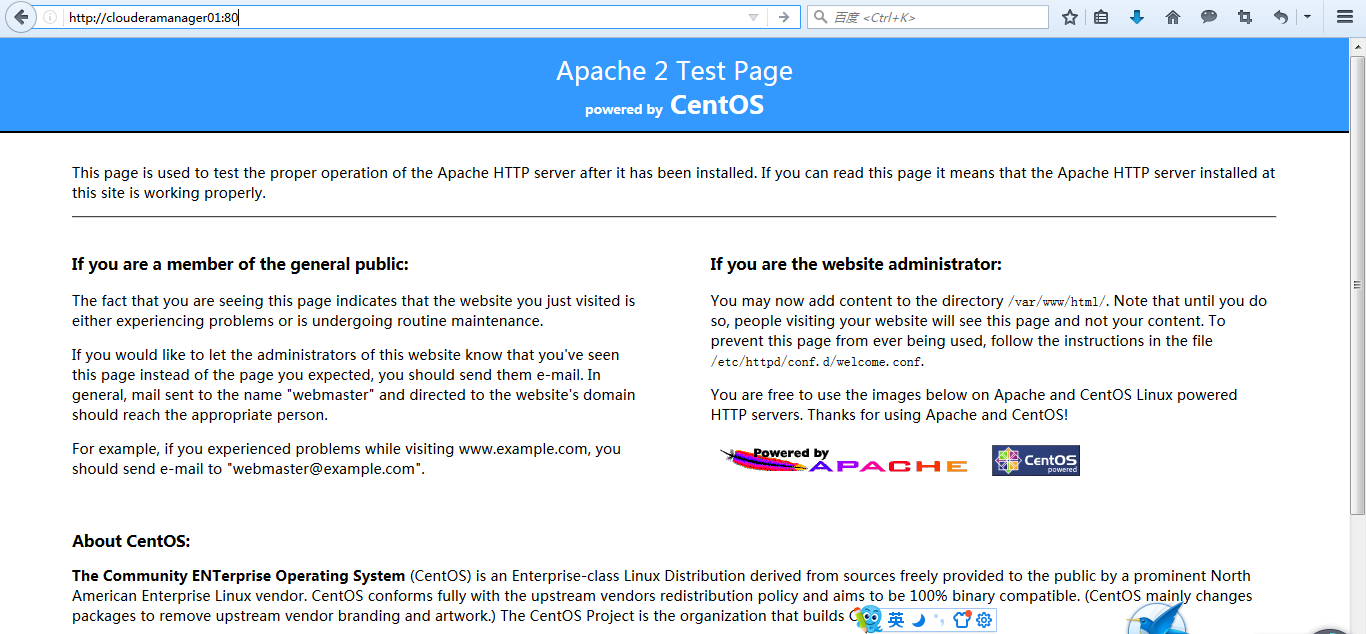Click the undo arrow toolbar icon

(1281, 17)
